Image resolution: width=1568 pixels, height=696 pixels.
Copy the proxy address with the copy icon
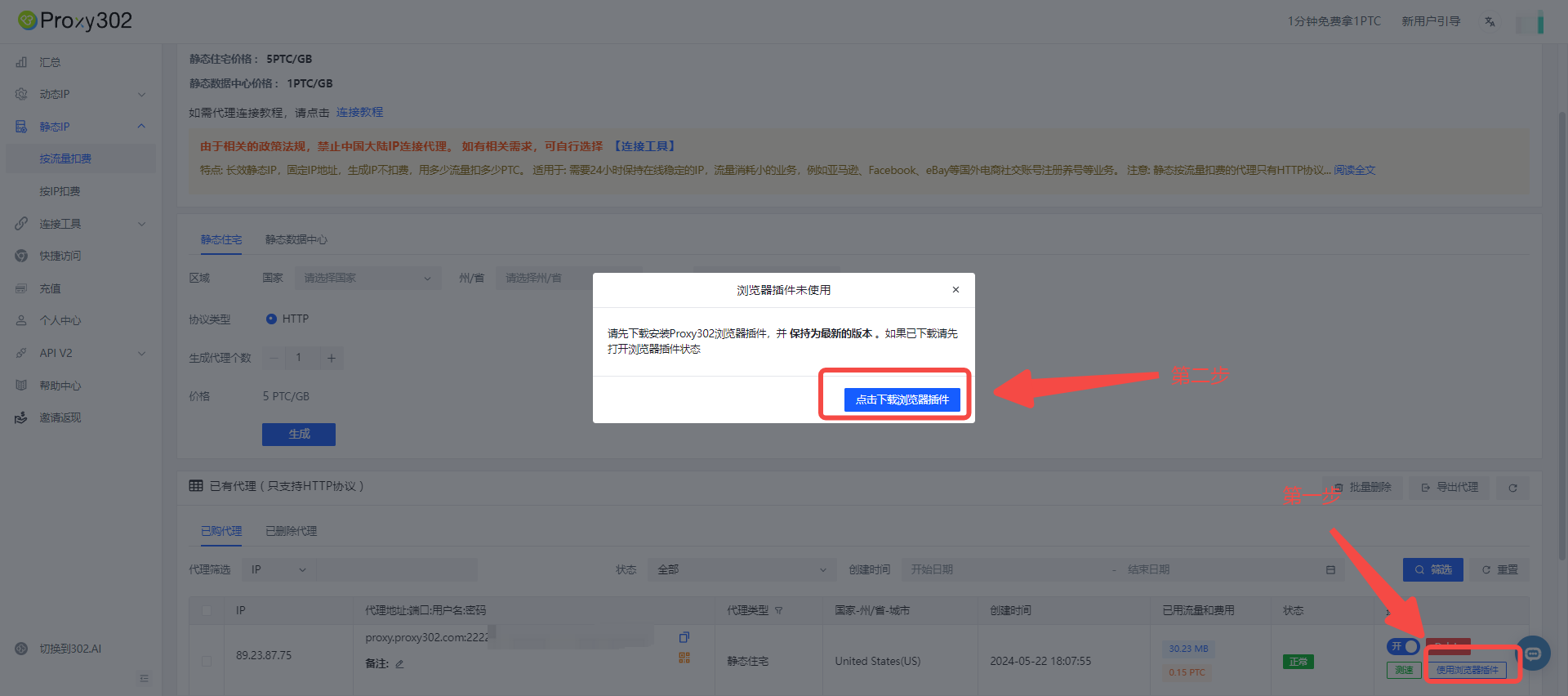click(x=684, y=637)
